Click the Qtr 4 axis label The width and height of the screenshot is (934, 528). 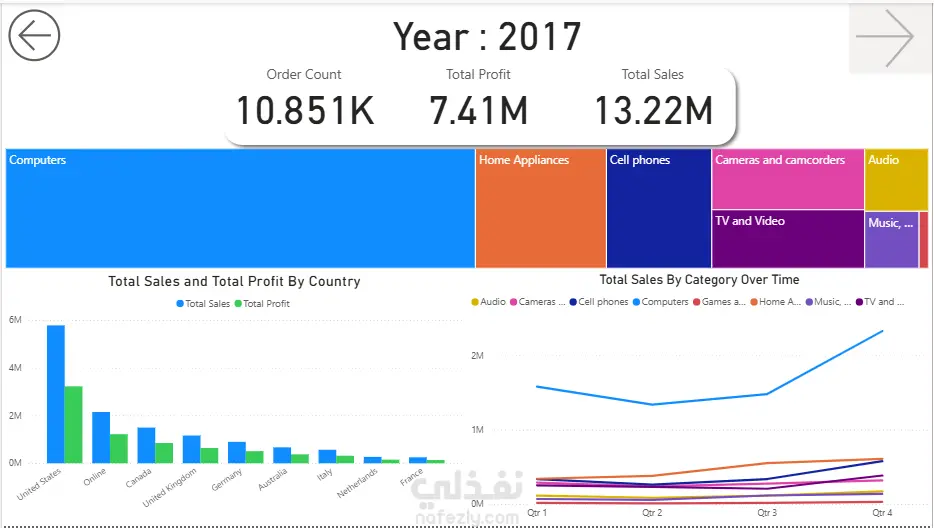tap(882, 513)
